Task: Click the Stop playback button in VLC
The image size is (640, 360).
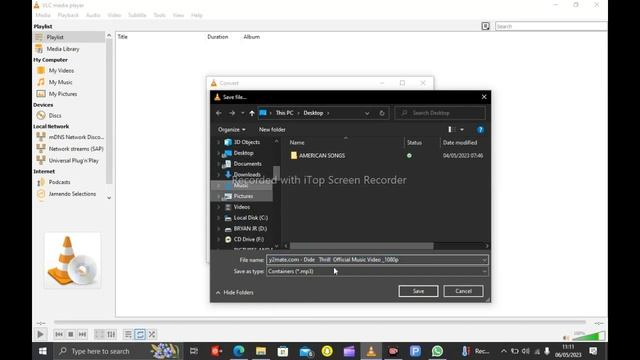Action: pos(71,334)
